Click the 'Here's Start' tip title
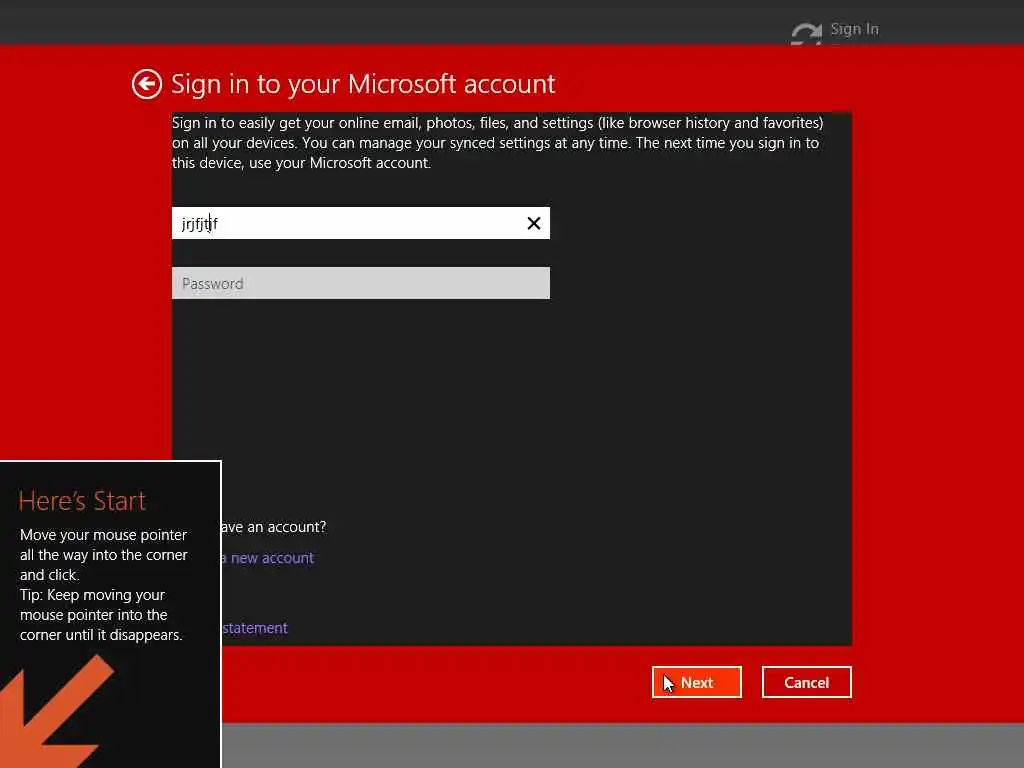1024x768 pixels. [82, 501]
